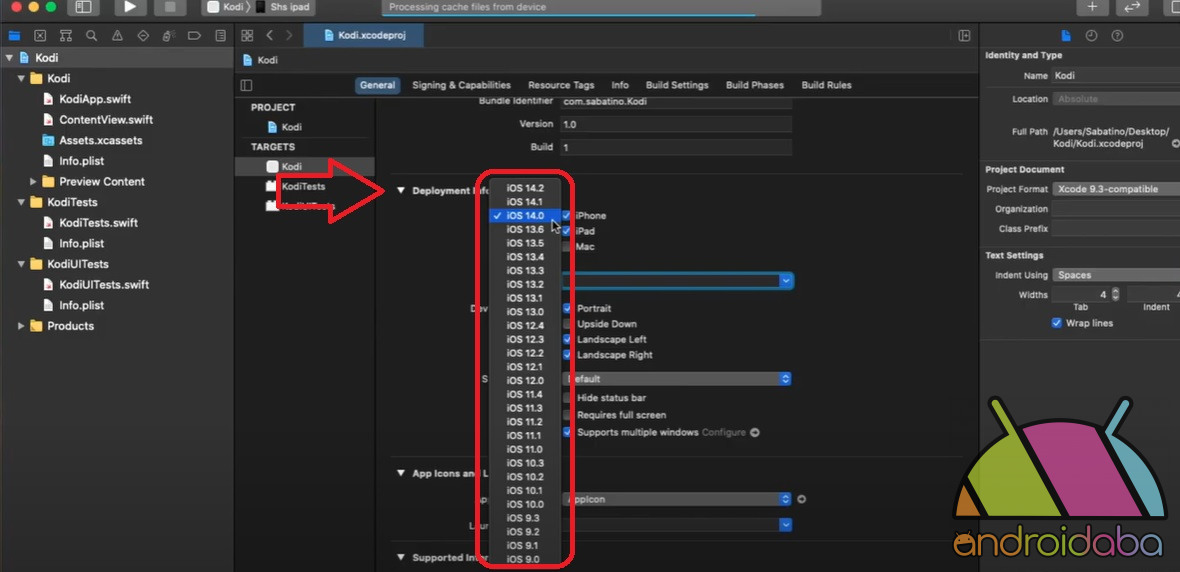This screenshot has height=572, width=1180.
Task: Open the Breakpoint navigator
Action: tap(194, 35)
